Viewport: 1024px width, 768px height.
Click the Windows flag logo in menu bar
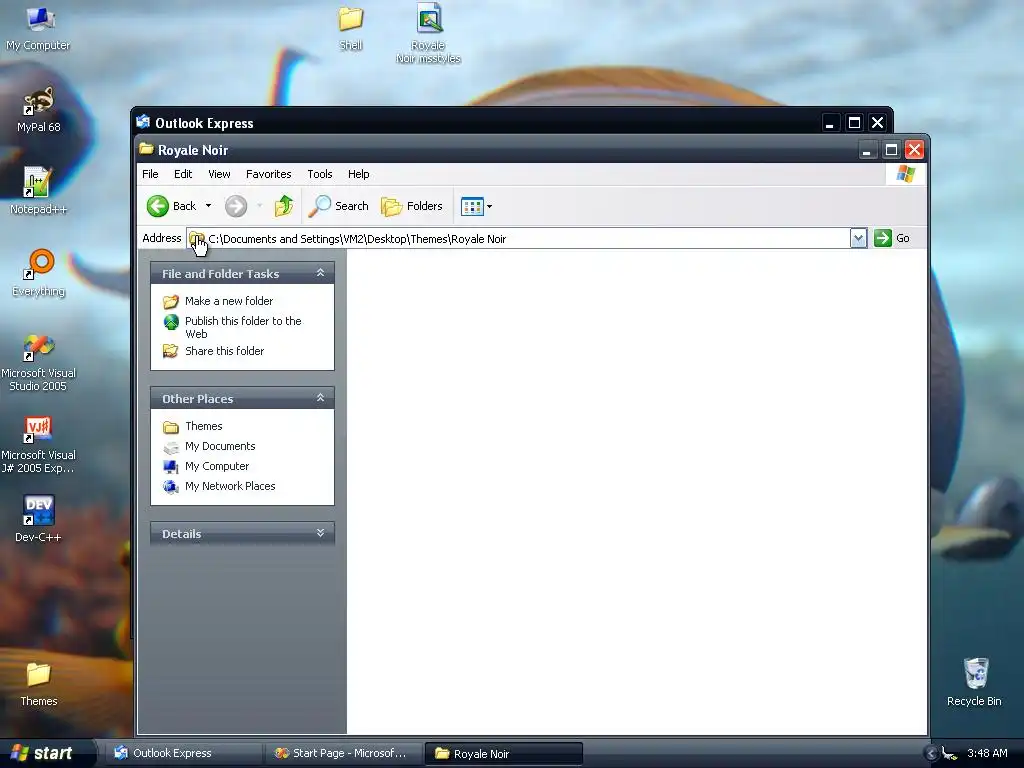pyautogui.click(x=906, y=174)
